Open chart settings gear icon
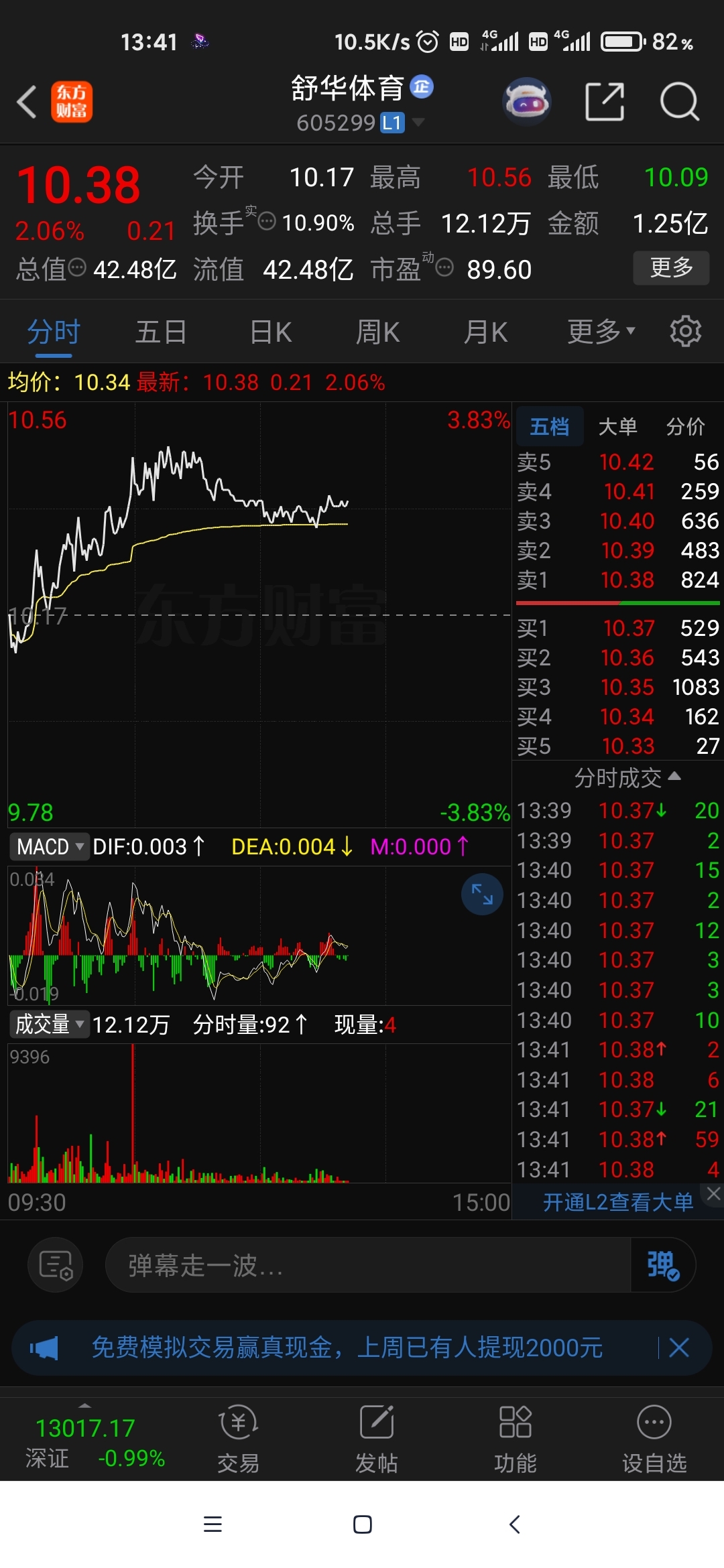Viewport: 724px width, 1568px height. [x=685, y=331]
